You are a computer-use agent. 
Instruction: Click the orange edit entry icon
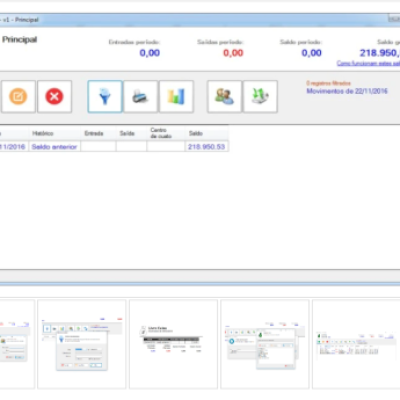click(x=18, y=97)
